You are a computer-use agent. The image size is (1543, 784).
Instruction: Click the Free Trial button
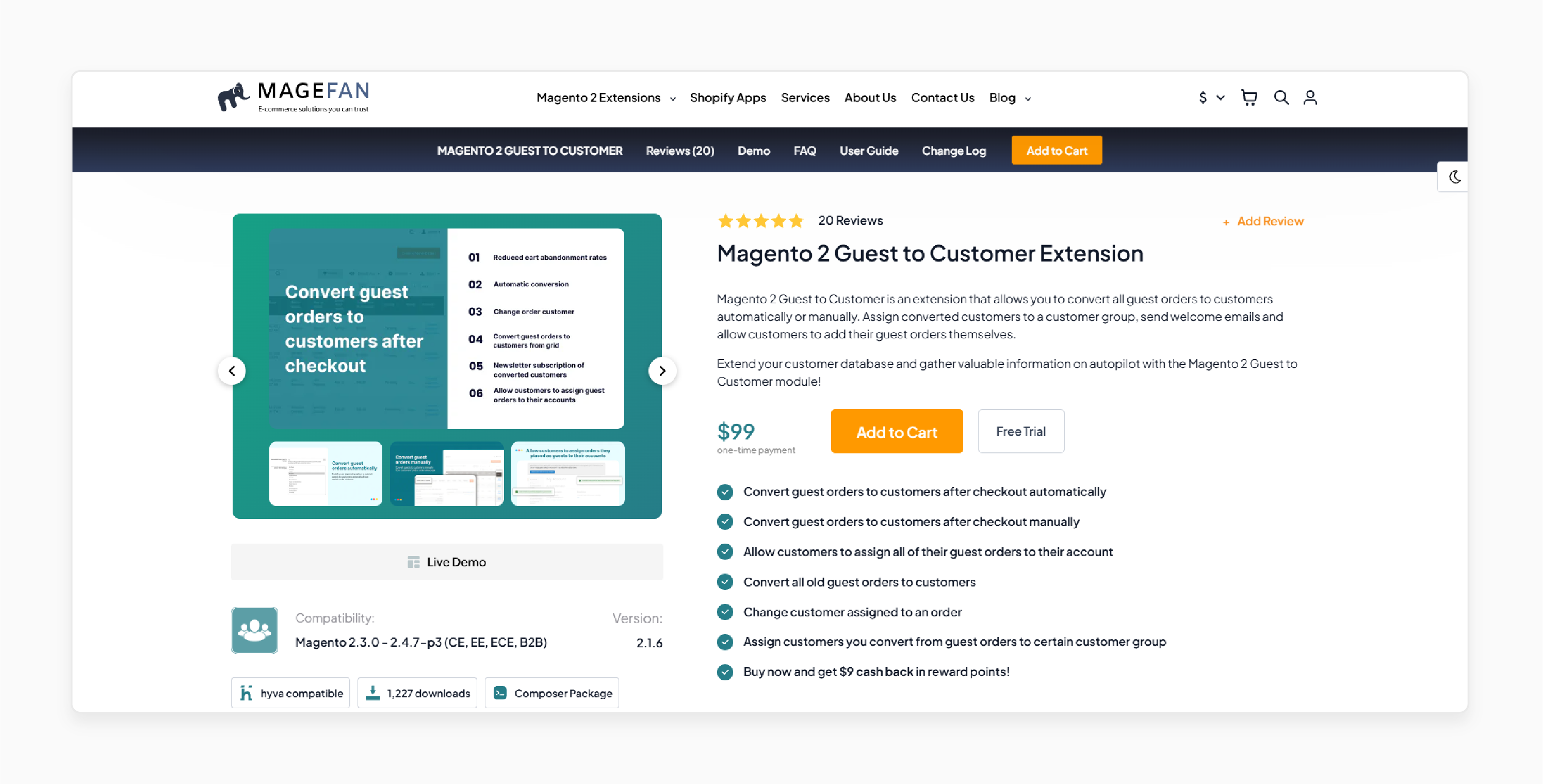(x=1021, y=431)
